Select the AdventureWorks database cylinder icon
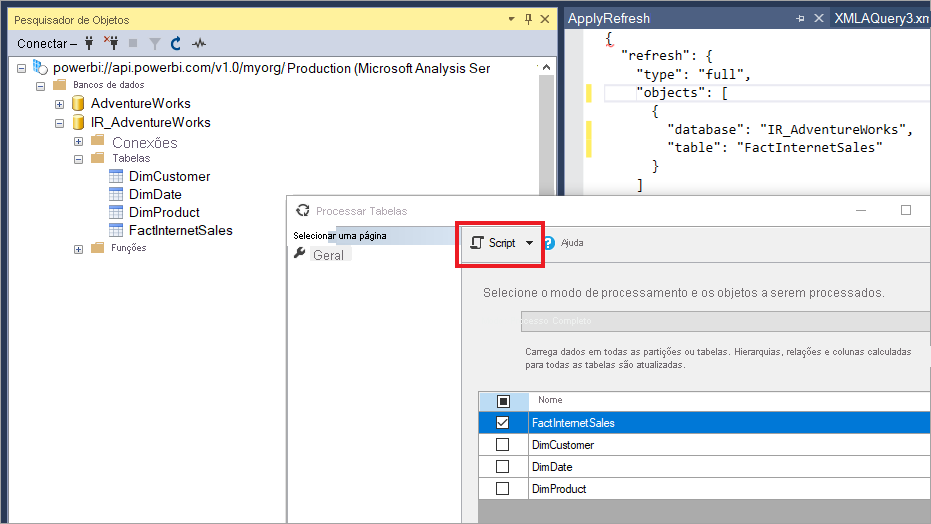 coord(78,103)
